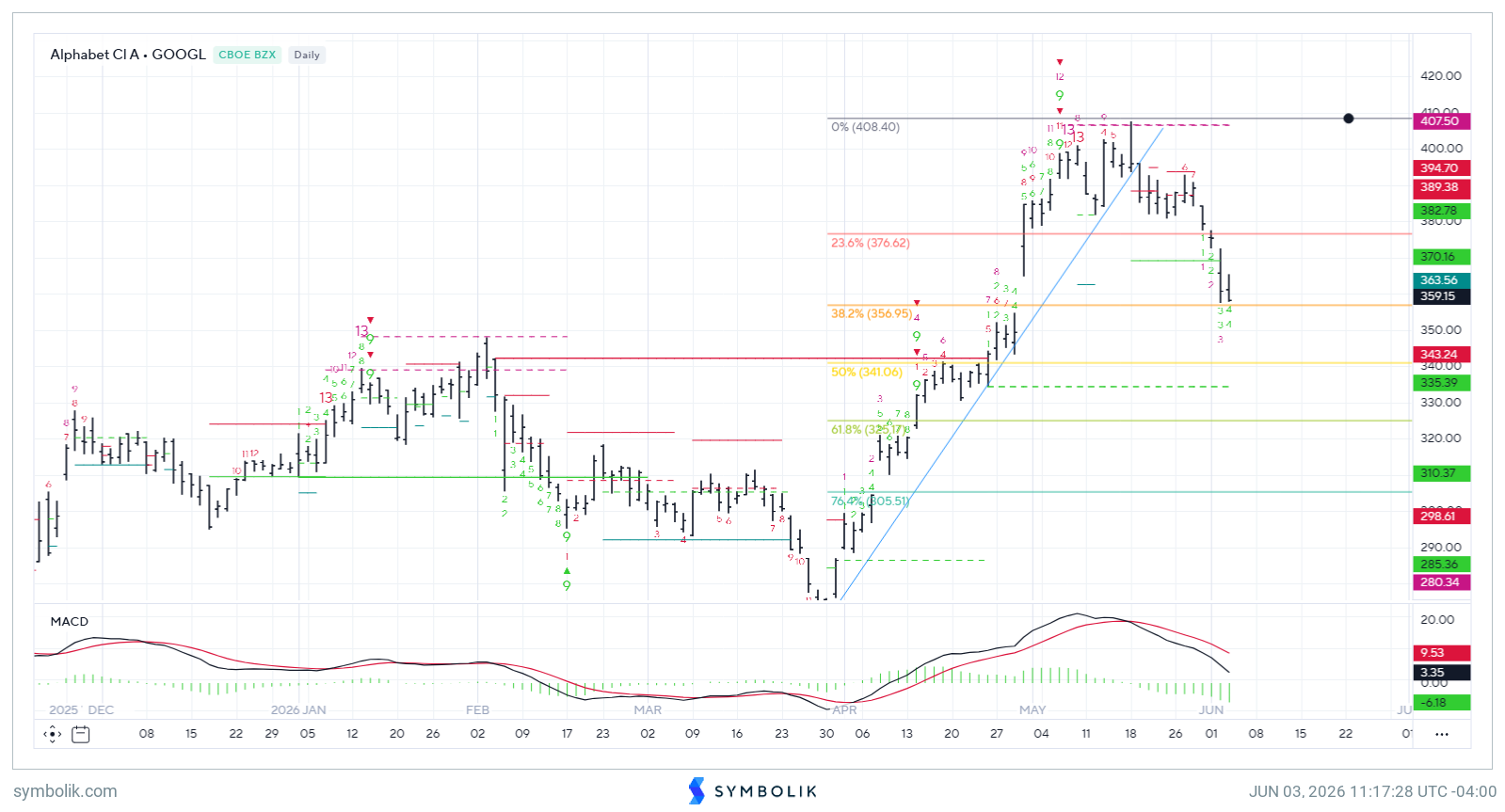
Task: Click the MAR month label
Action: point(648,710)
